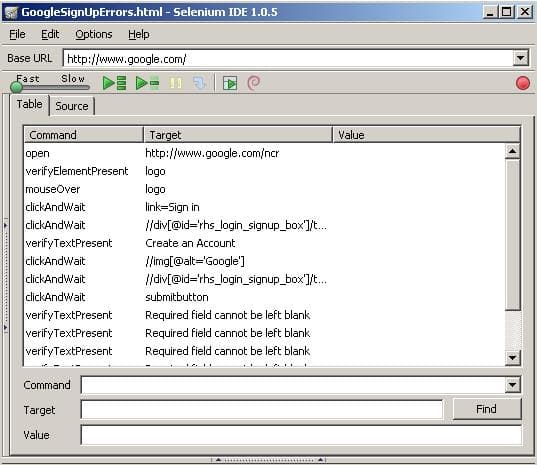Expand the upper left sidebar splitter arrow

click(5, 225)
